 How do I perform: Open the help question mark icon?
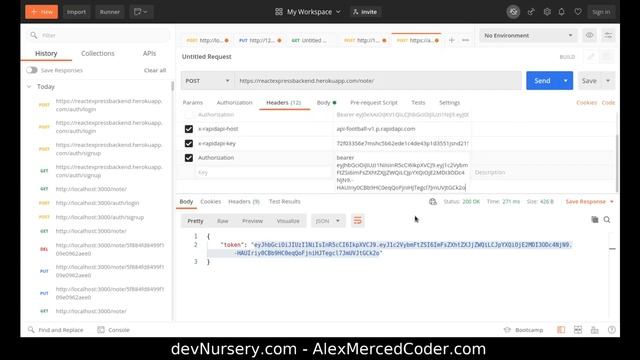click(611, 330)
